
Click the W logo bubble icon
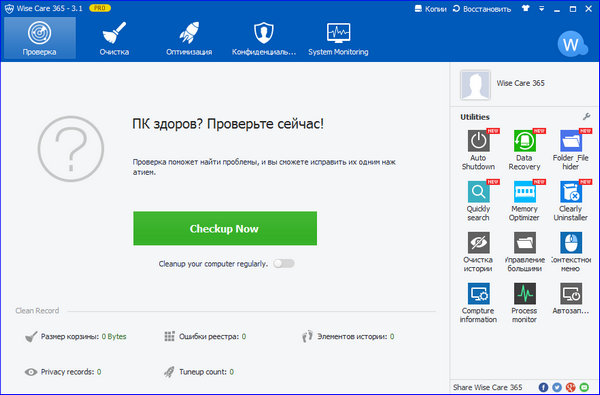[x=572, y=44]
